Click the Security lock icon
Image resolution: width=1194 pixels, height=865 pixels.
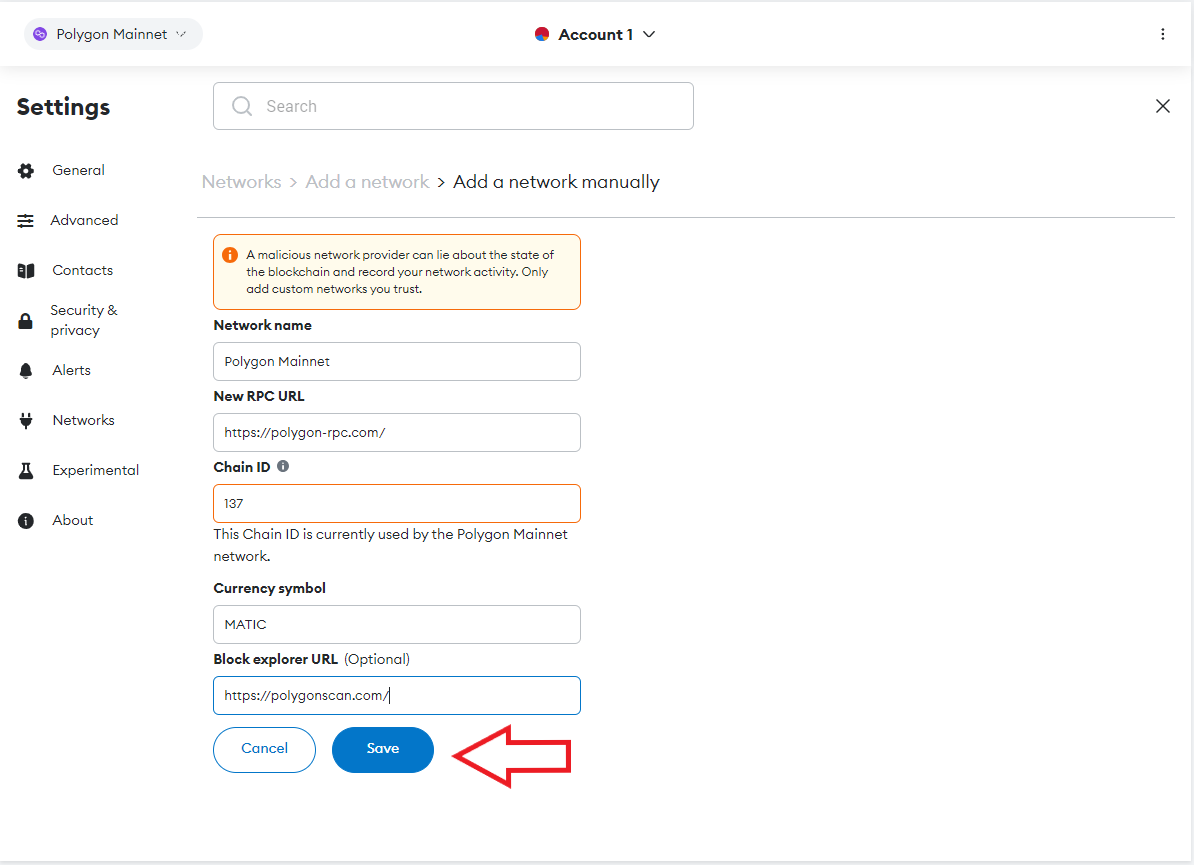click(x=26, y=321)
